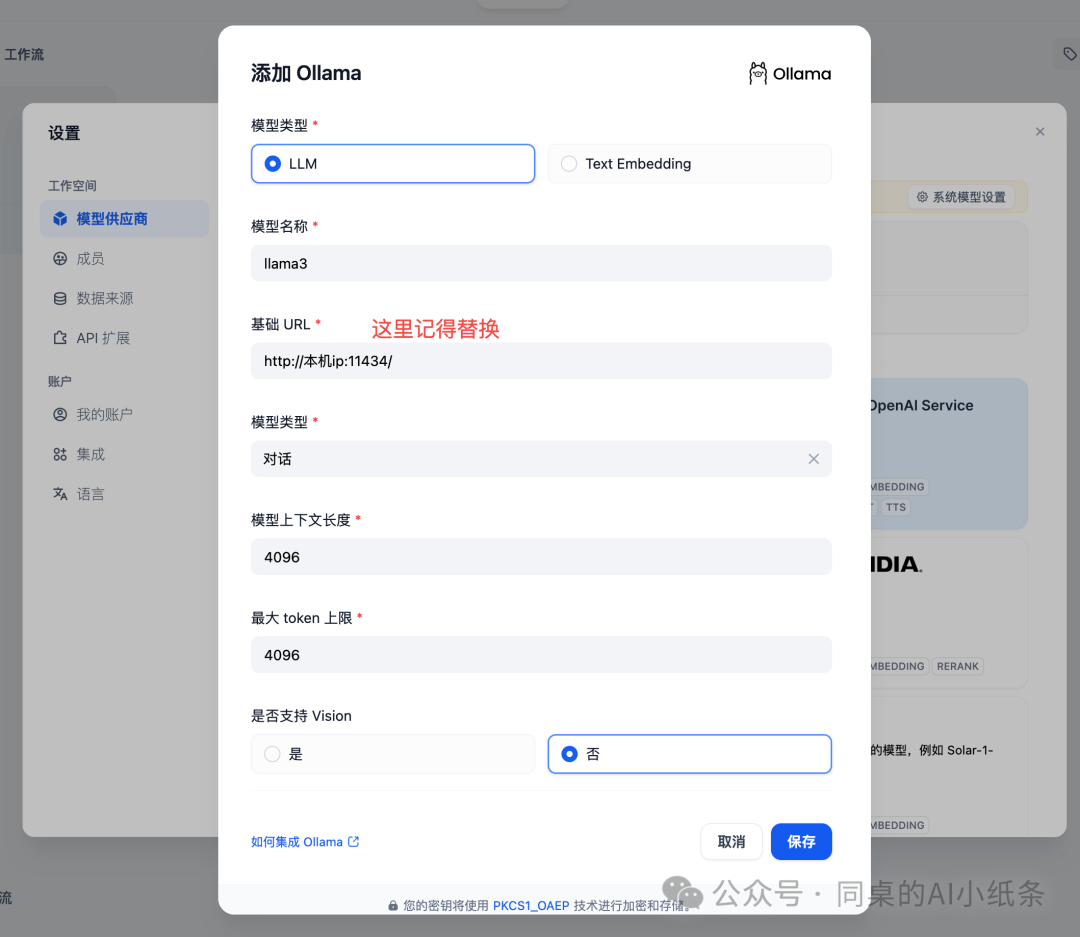Click the 工作流 tab at top left

click(24, 54)
